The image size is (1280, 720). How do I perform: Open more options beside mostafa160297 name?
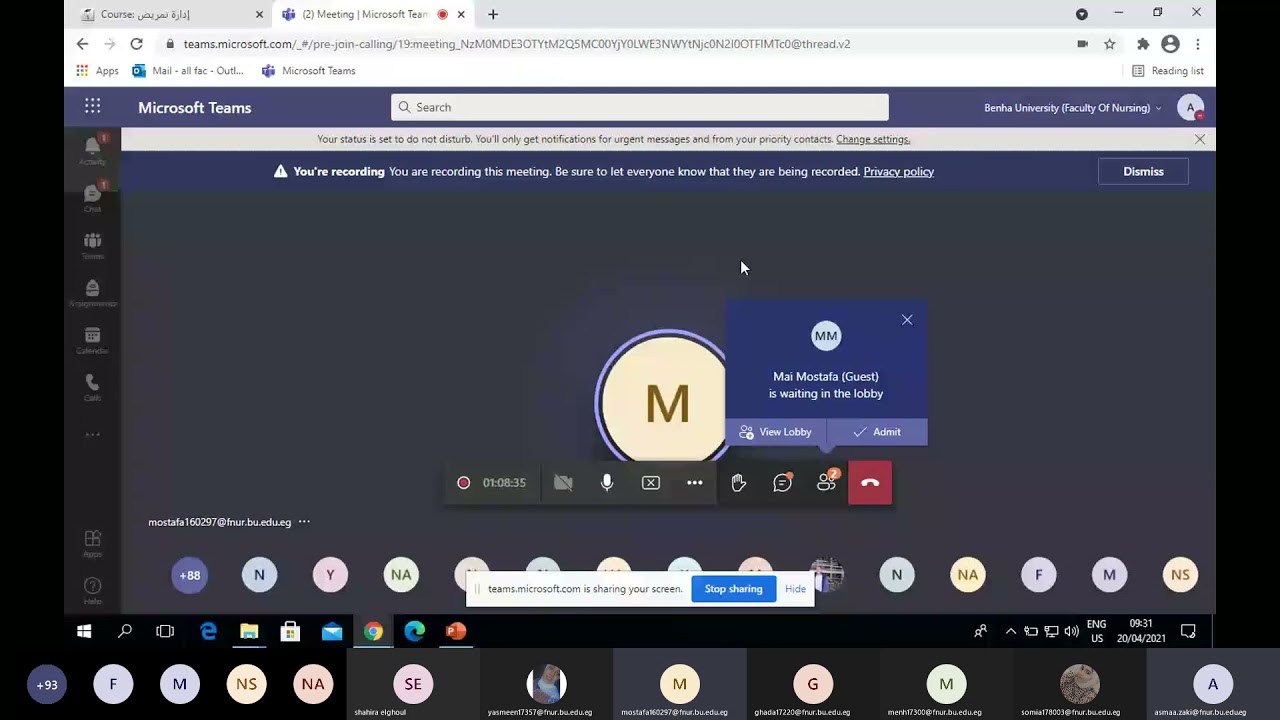pyautogui.click(x=304, y=522)
